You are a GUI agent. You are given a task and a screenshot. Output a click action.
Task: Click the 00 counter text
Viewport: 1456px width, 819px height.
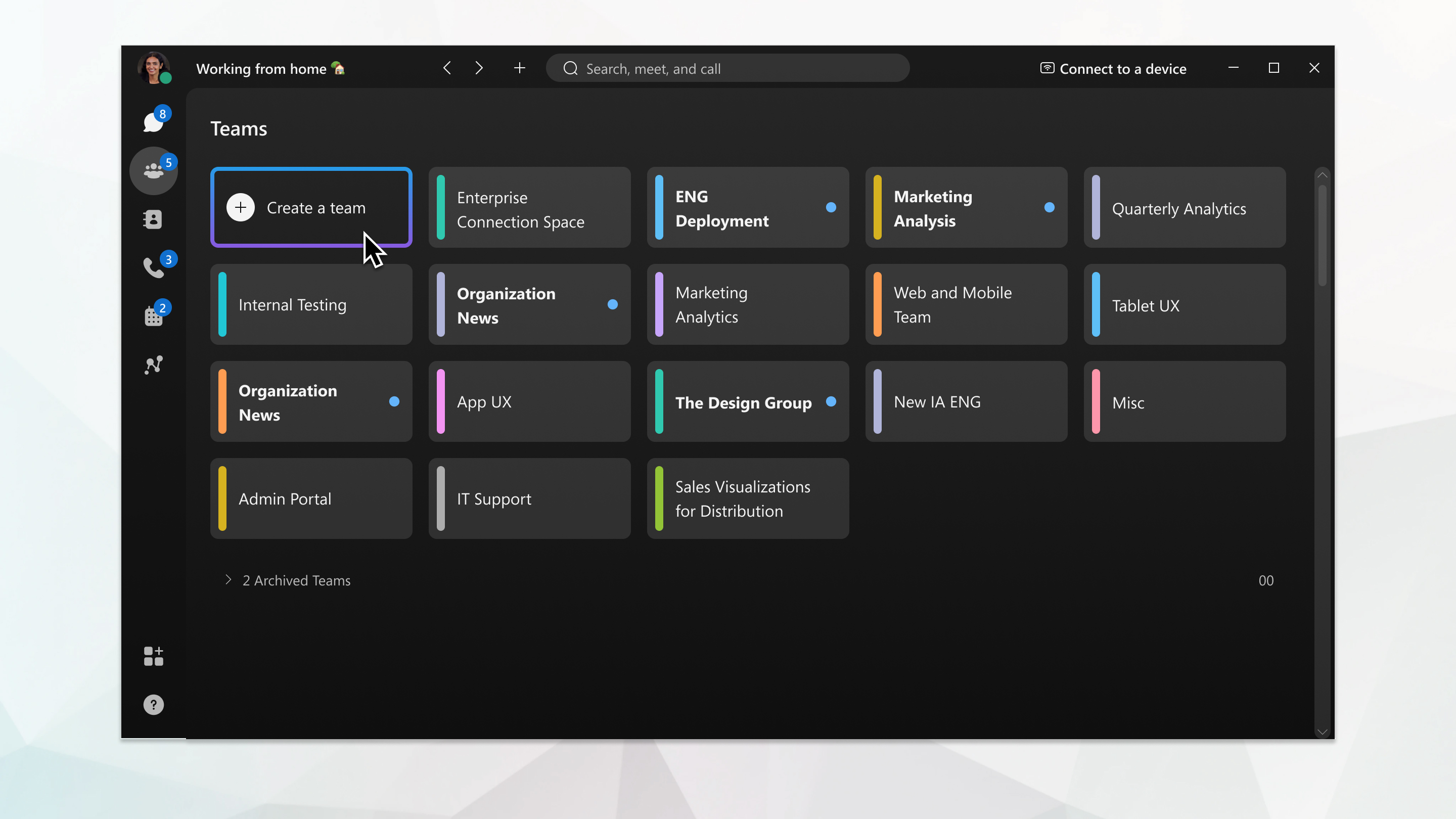pyautogui.click(x=1265, y=580)
